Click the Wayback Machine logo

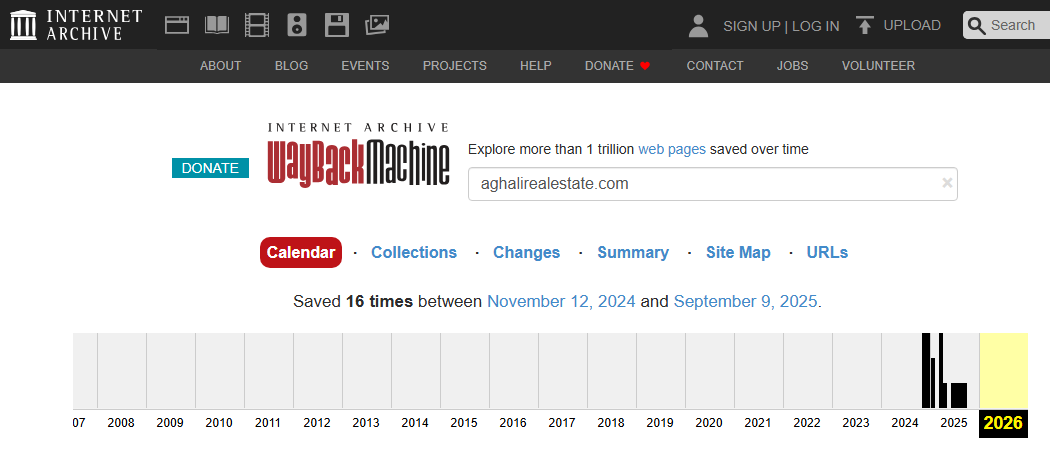click(358, 155)
